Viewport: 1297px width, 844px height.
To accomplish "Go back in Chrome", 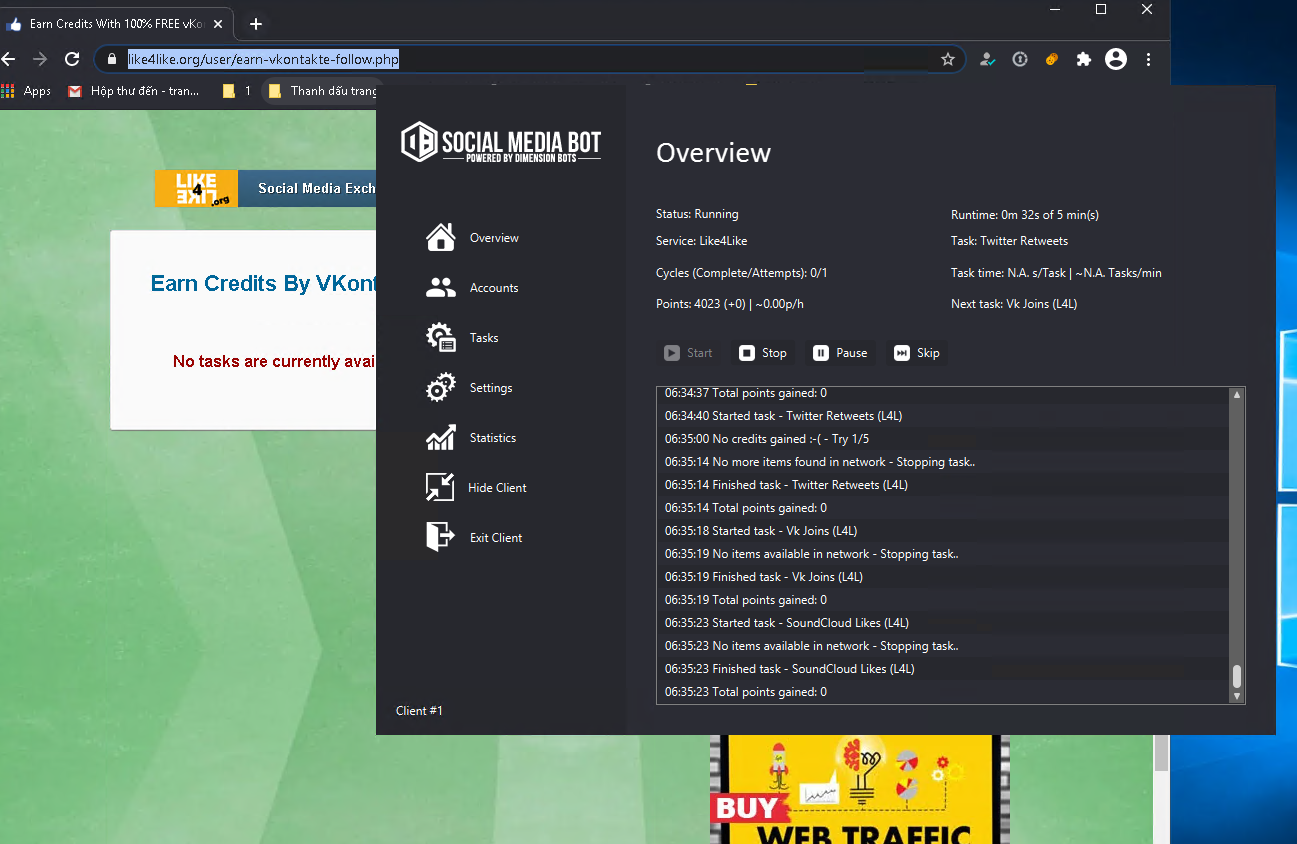I will 9,60.
